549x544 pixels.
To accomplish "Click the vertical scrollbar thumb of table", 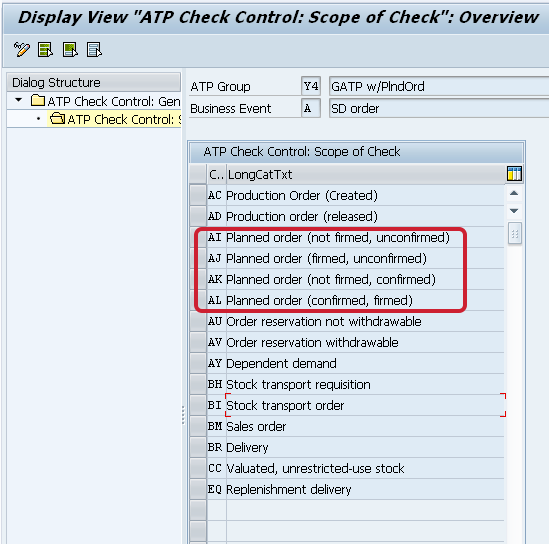I will point(514,234).
